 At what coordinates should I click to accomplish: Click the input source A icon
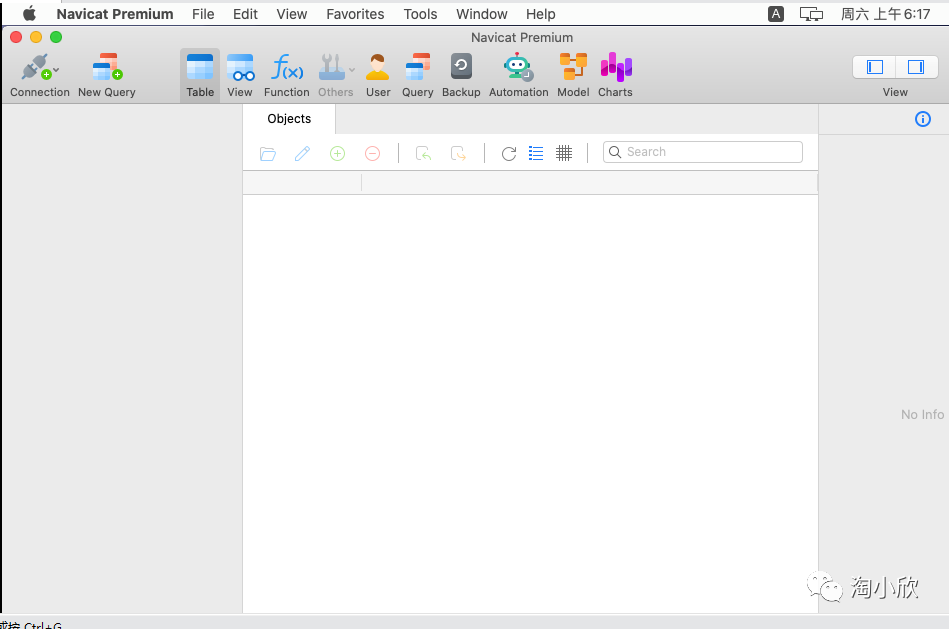[776, 14]
